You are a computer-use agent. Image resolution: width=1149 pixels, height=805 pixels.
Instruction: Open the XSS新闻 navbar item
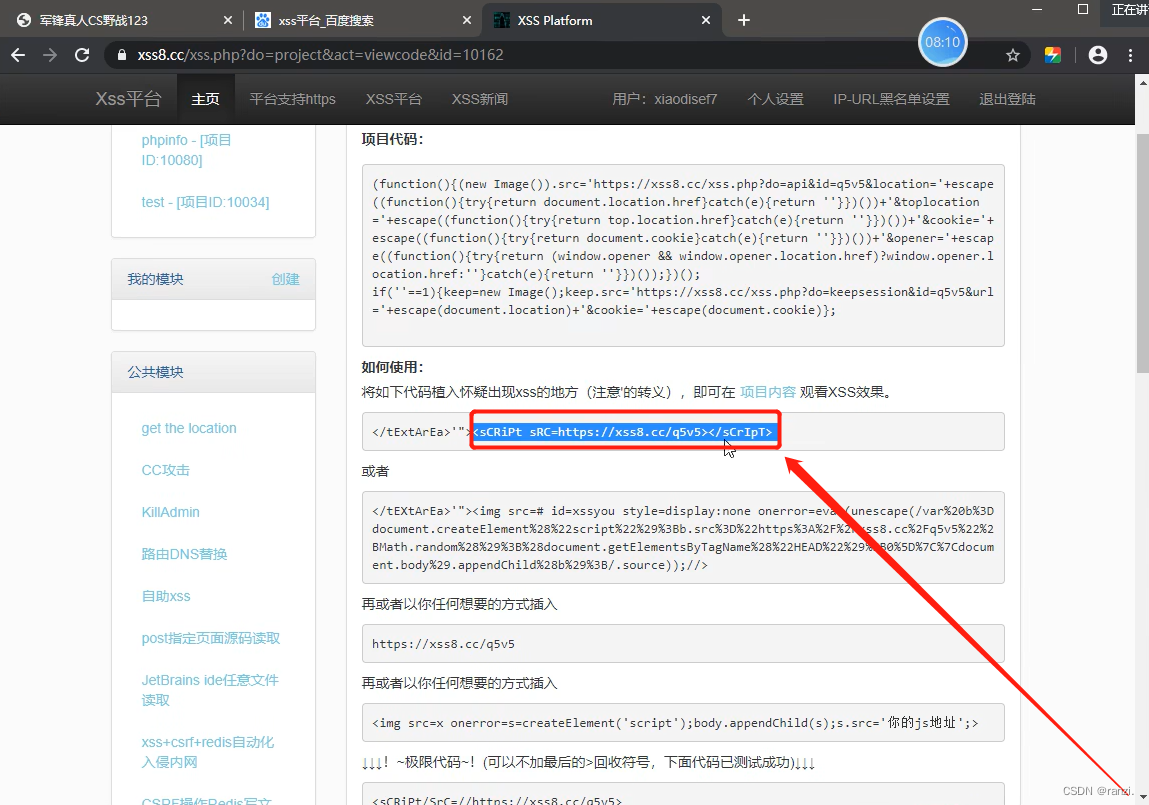[480, 99]
